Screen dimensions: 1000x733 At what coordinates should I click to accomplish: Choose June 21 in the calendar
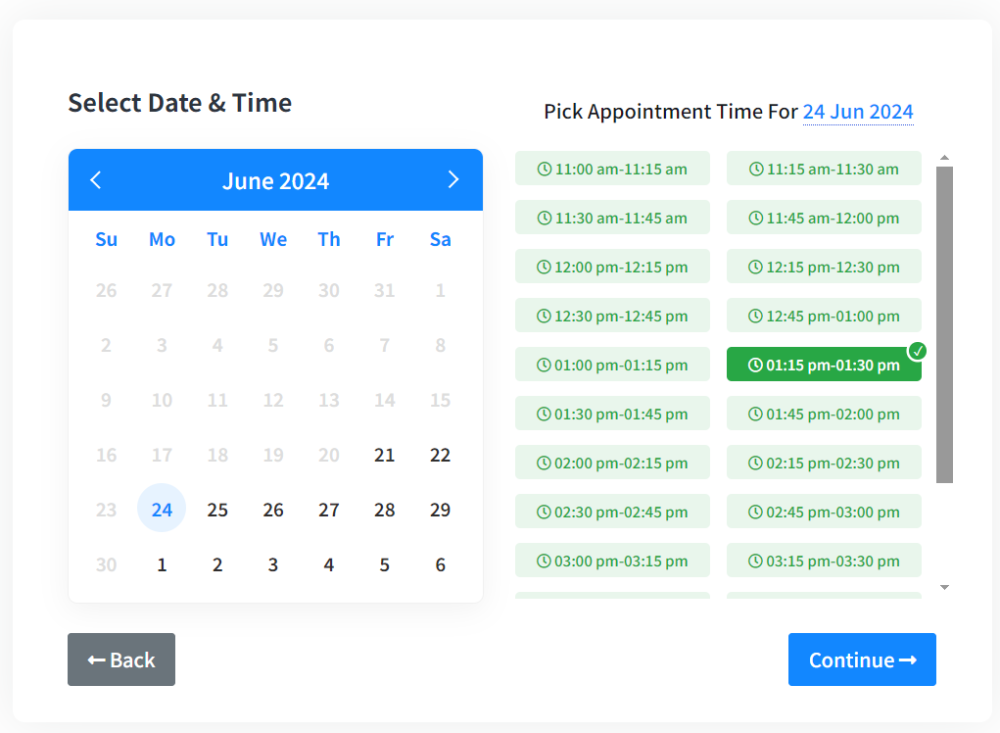coord(384,455)
